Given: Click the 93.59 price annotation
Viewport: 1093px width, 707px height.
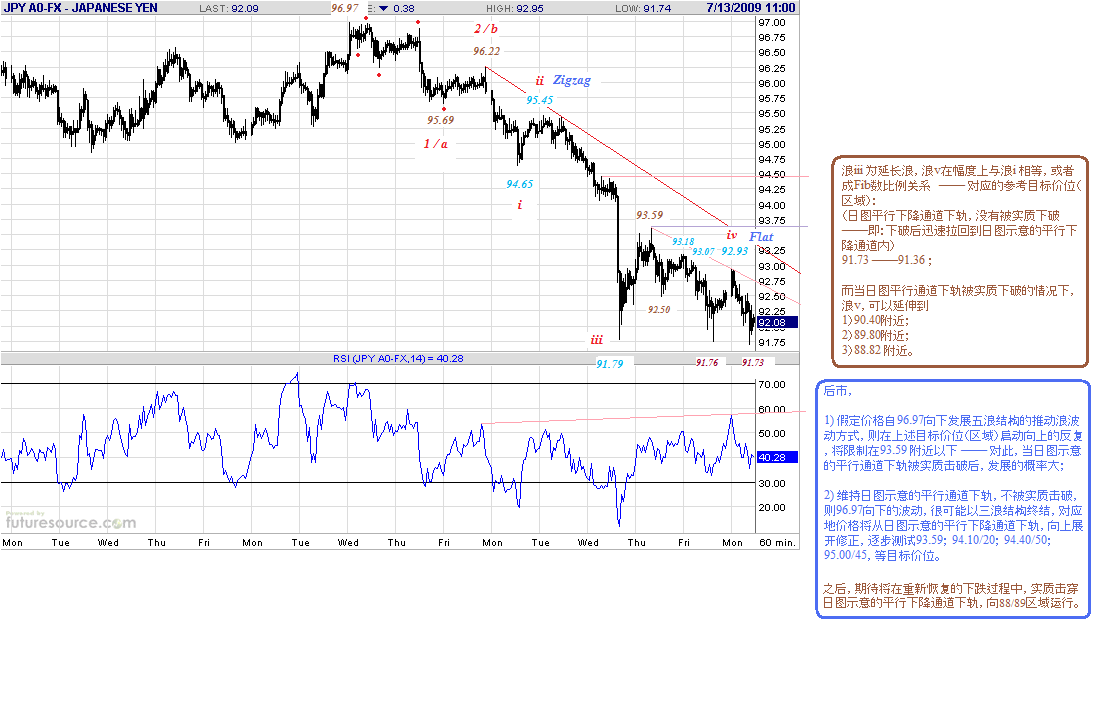Looking at the screenshot, I should [x=650, y=215].
